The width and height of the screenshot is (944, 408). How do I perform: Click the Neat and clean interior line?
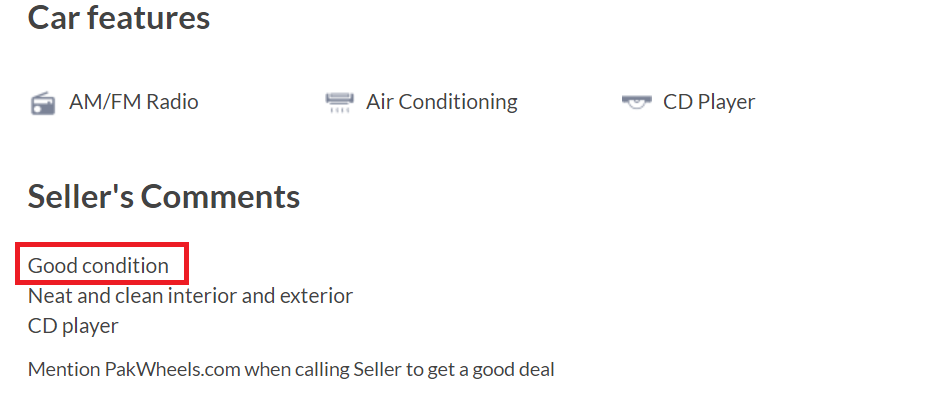click(190, 295)
